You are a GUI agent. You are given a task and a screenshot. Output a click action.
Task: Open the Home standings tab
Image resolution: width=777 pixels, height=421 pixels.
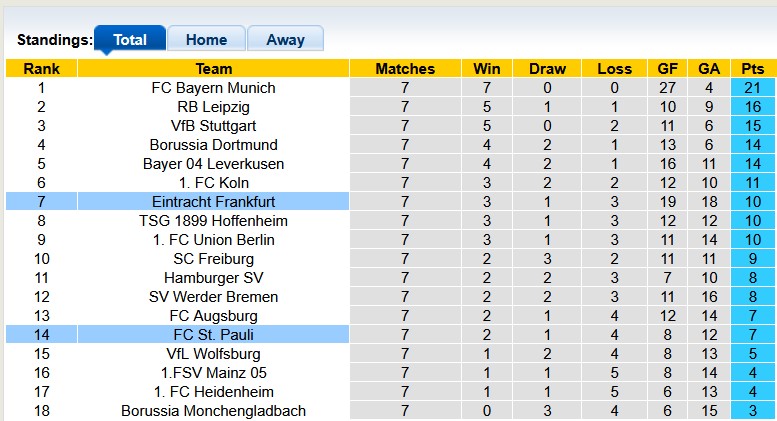(206, 40)
